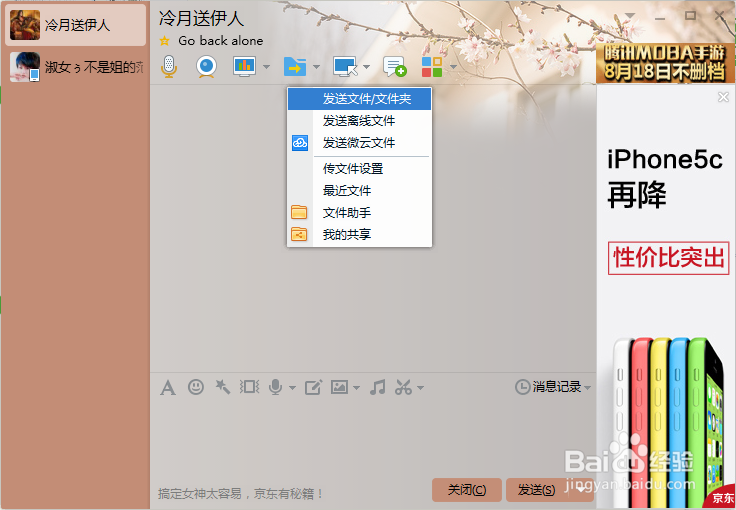736x510 pixels.
Task: Click the 'Go back alone' signature text
Action: click(221, 41)
